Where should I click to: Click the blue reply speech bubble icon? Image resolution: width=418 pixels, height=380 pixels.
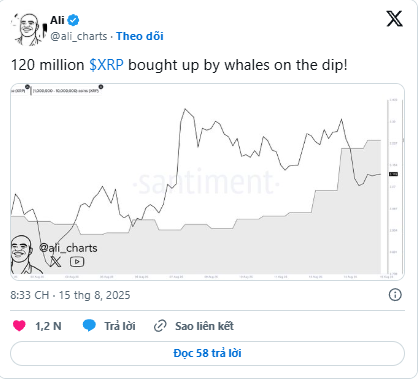(x=89, y=326)
